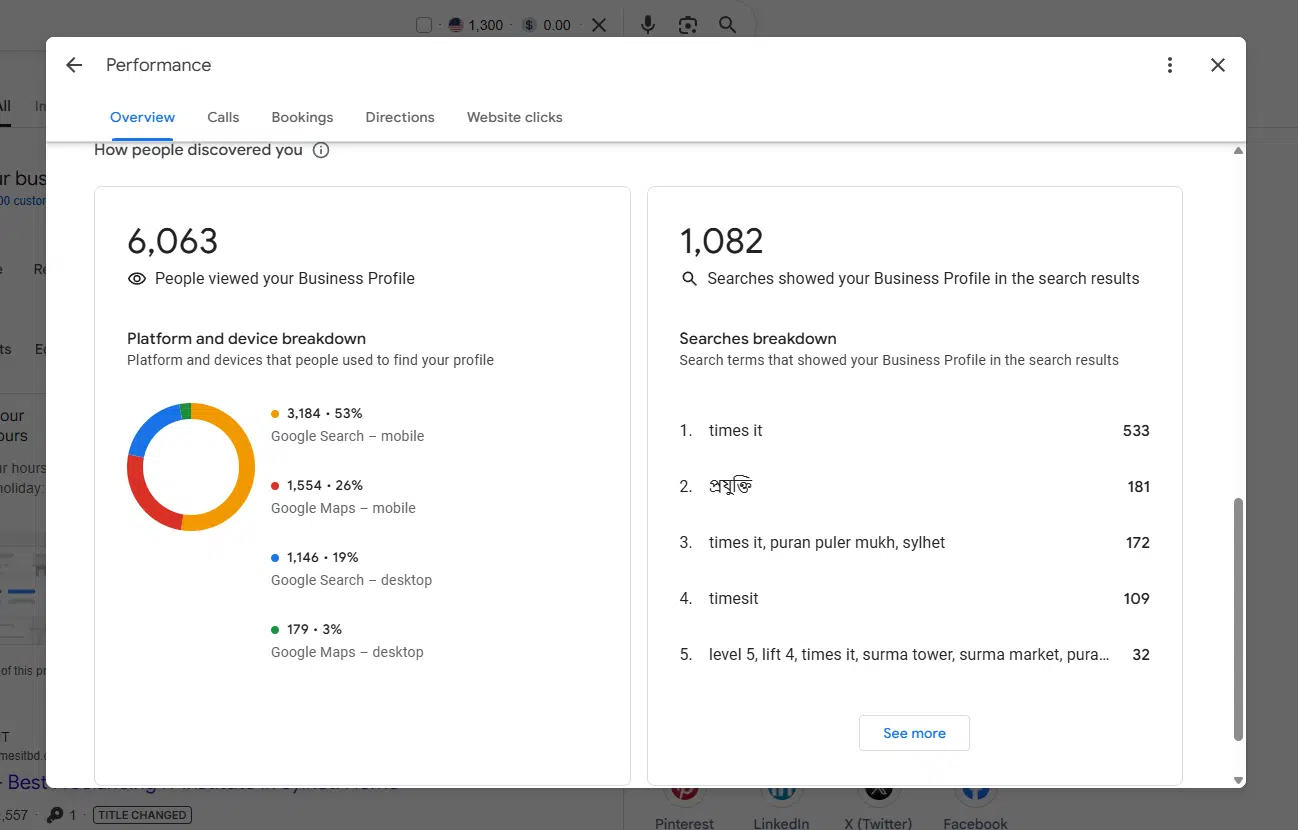Click info icon beside How people discovered you

[321, 150]
